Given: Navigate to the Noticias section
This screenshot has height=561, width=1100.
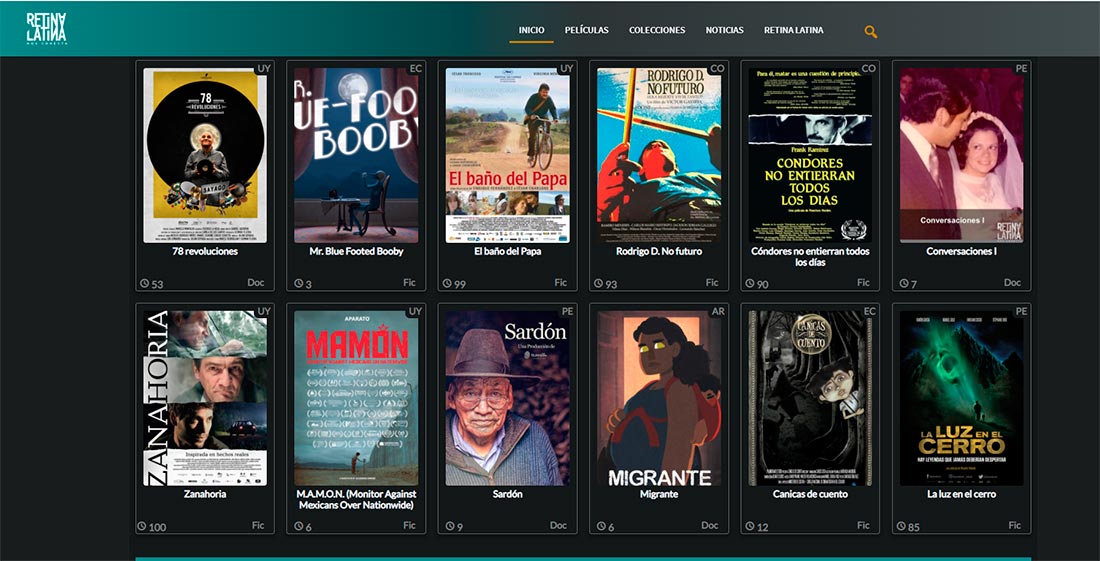Looking at the screenshot, I should point(724,30).
